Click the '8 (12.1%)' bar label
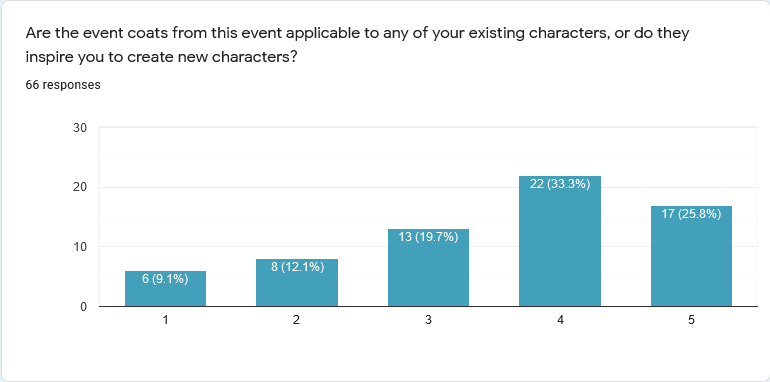The image size is (770, 382). click(297, 267)
